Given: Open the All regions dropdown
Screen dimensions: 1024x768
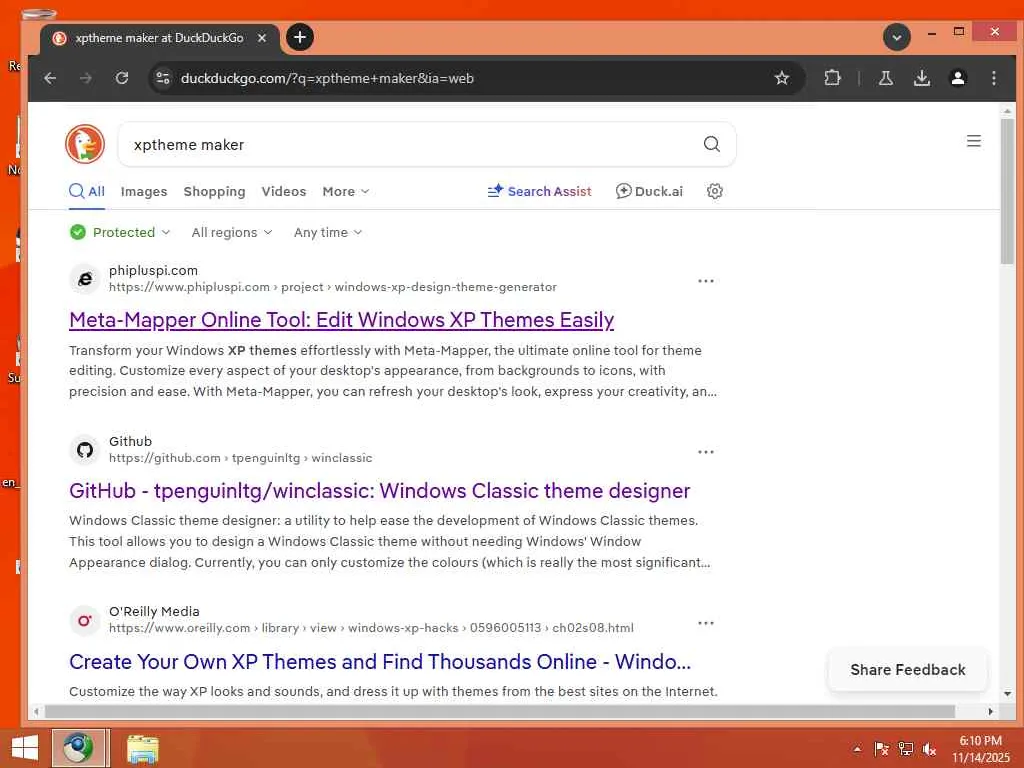Looking at the screenshot, I should pyautogui.click(x=232, y=232).
